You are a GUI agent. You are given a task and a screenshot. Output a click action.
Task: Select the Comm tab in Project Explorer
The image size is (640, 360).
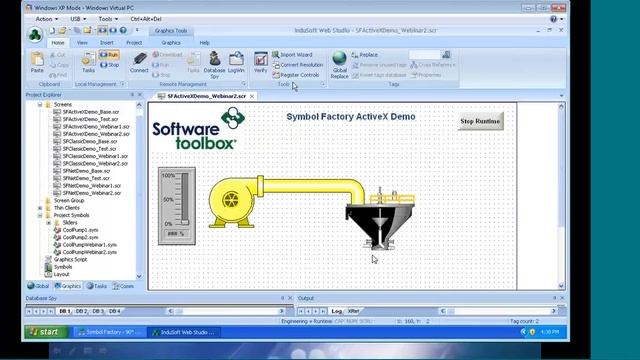[x=123, y=286]
